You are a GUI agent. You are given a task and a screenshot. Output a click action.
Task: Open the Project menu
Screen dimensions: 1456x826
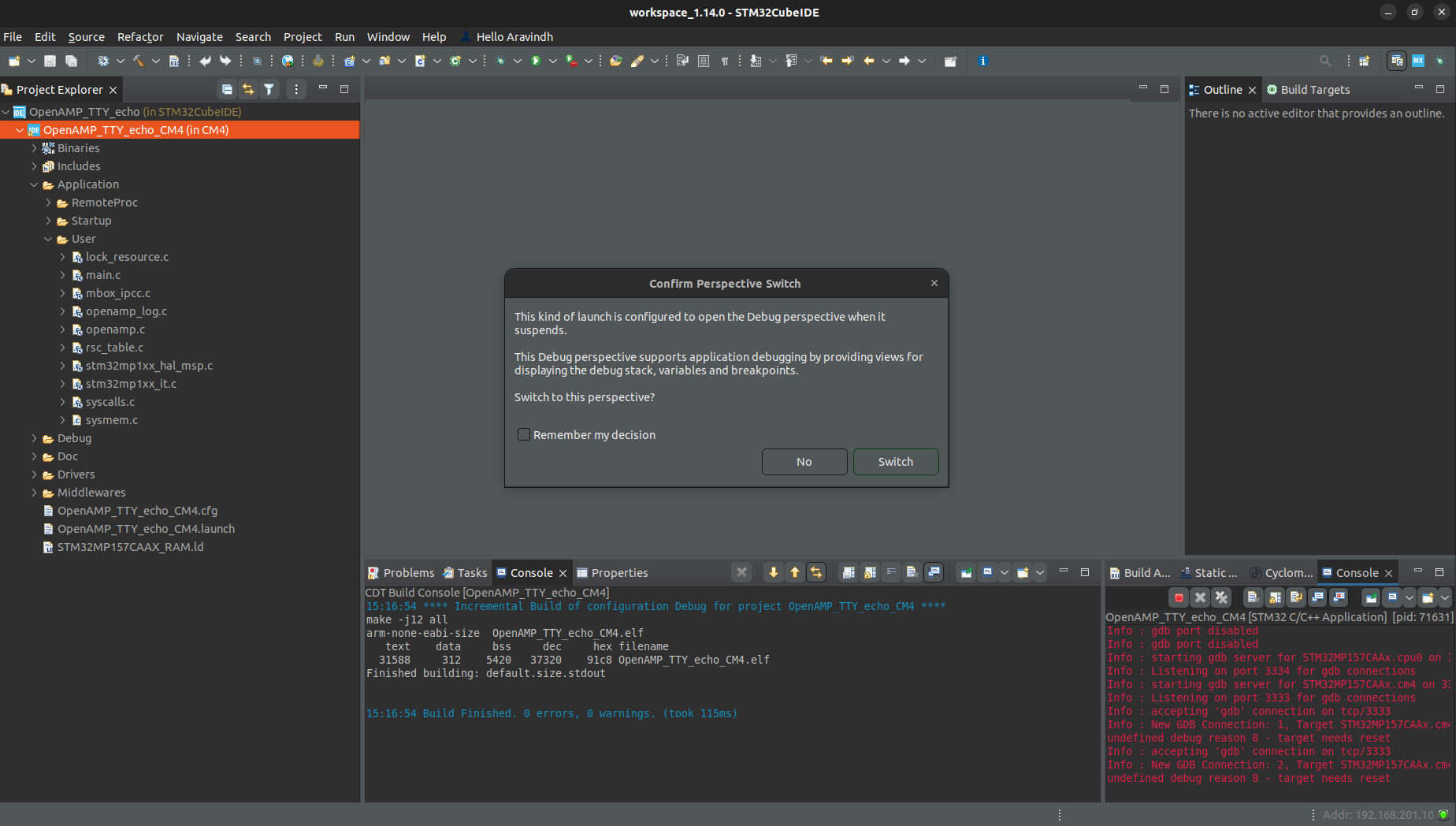[x=303, y=37]
